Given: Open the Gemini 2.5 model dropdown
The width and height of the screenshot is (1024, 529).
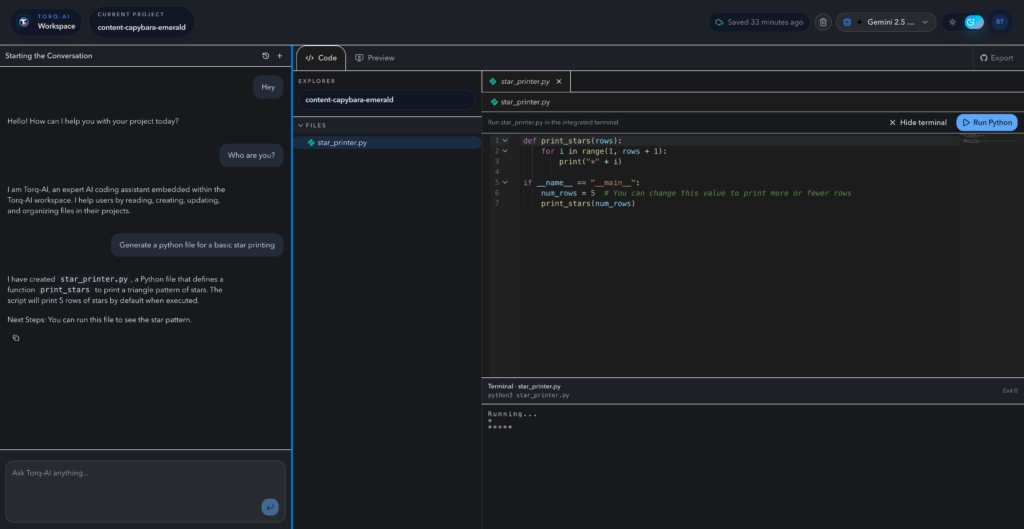Looking at the screenshot, I should 886,22.
